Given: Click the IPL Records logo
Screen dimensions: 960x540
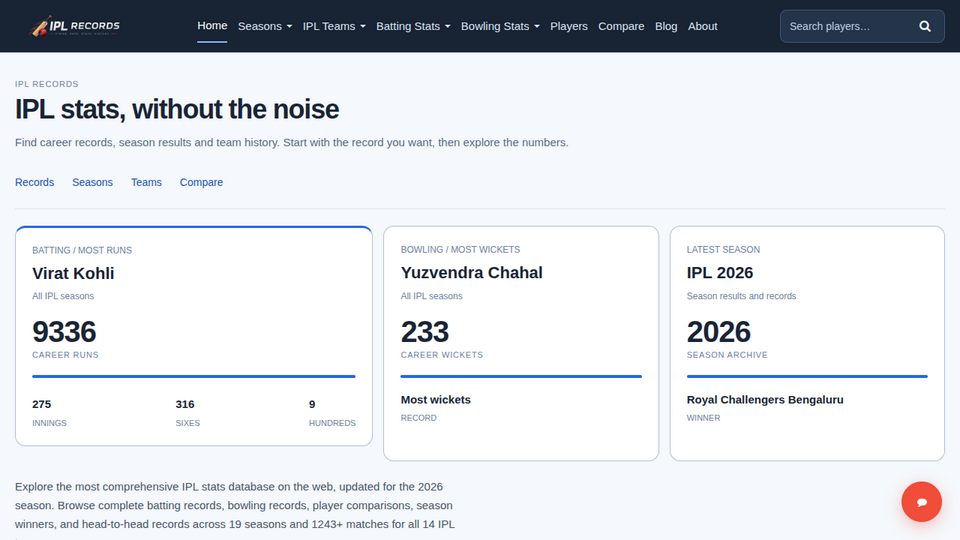Looking at the screenshot, I should pos(74,26).
